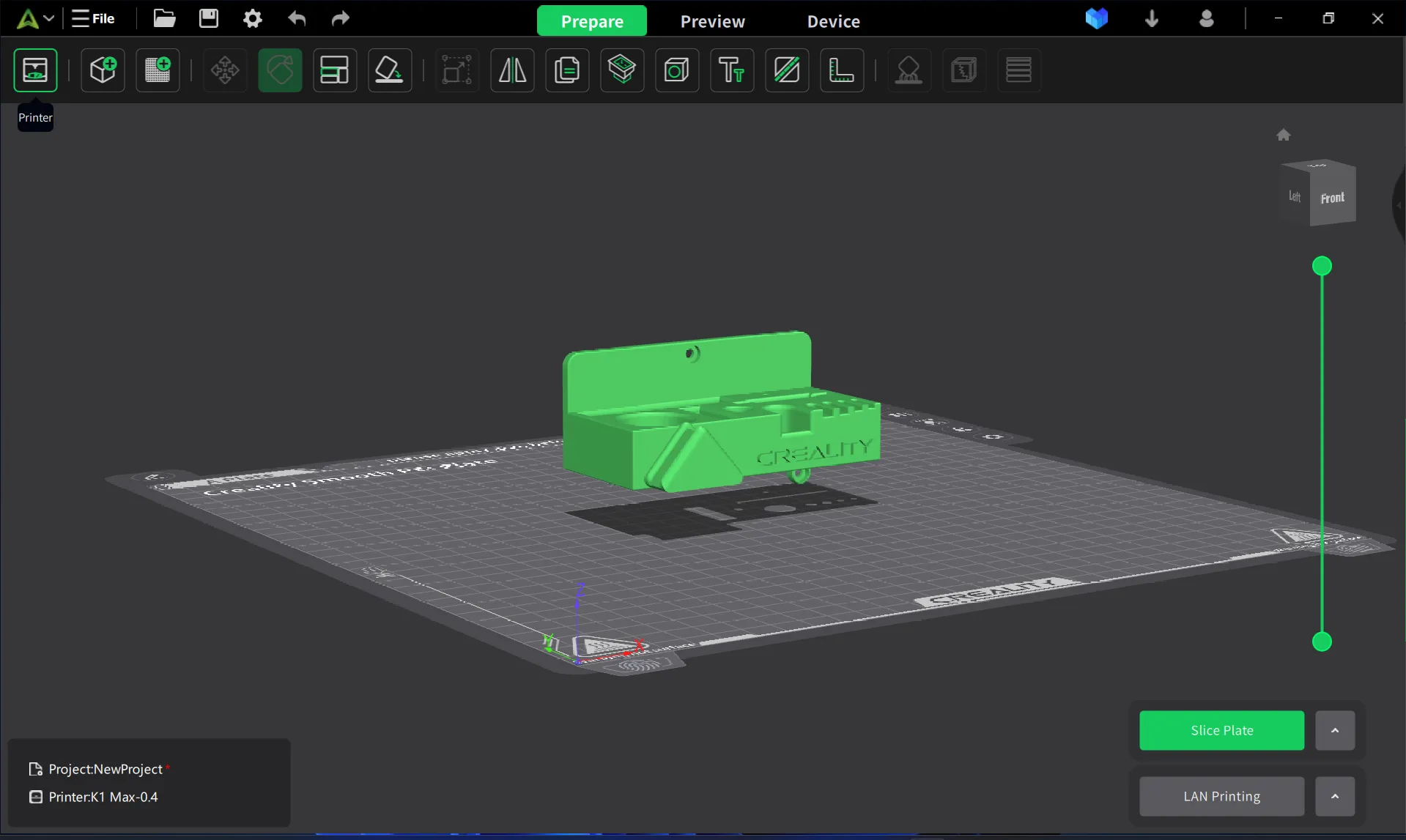
Task: Open the Auto Arrange layout tool
Action: pos(335,70)
